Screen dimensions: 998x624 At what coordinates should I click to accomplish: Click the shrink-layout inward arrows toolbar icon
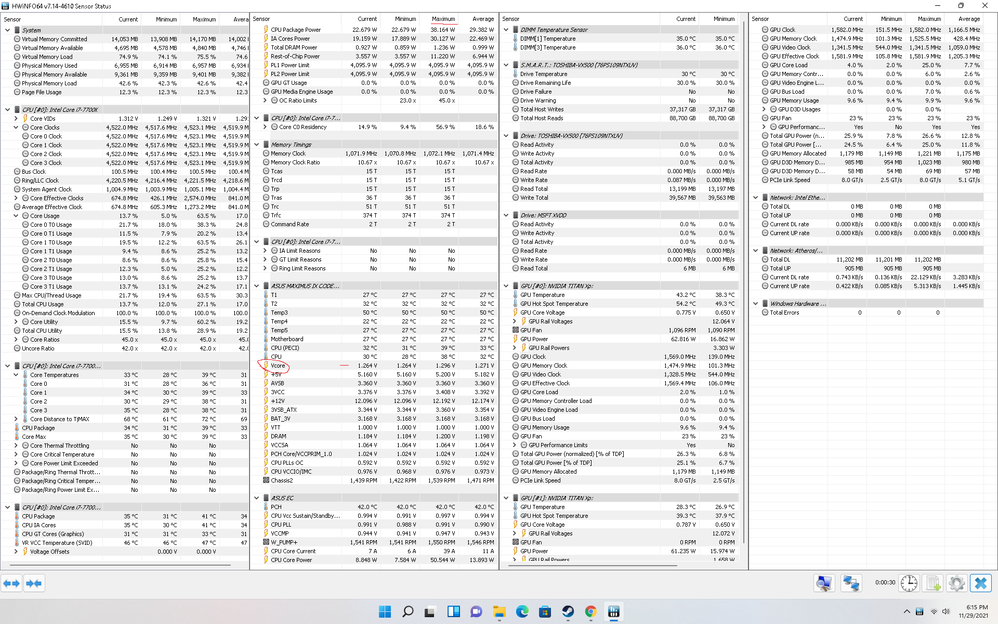(34, 583)
